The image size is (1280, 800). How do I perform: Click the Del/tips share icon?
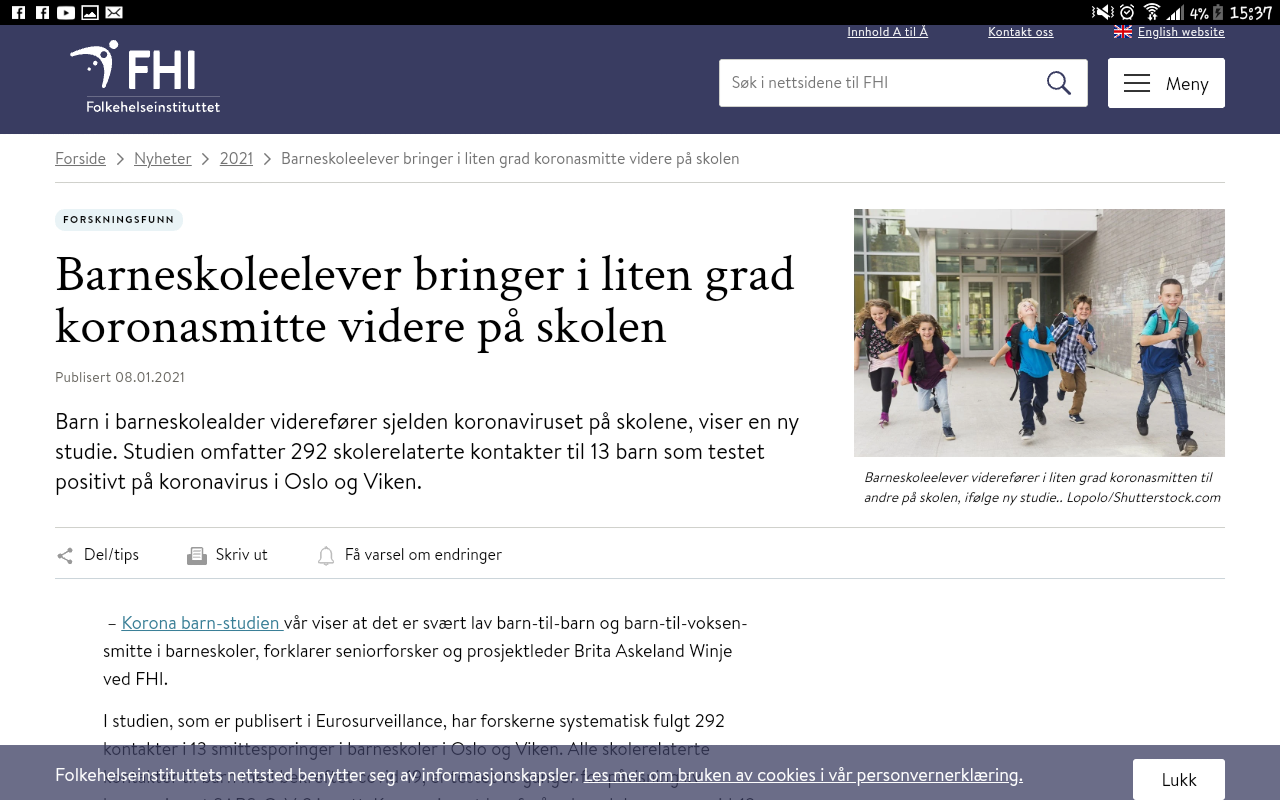pos(65,556)
